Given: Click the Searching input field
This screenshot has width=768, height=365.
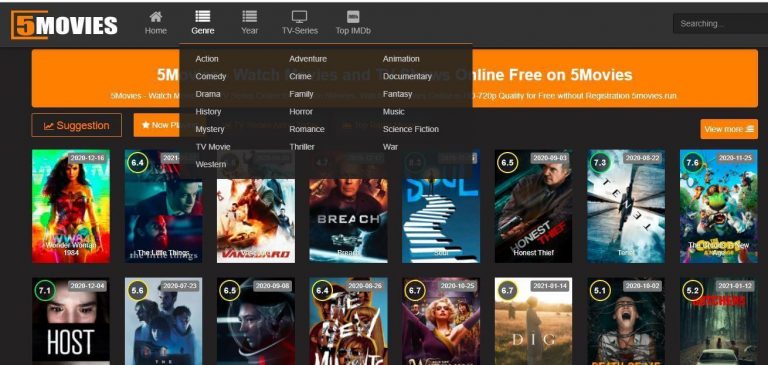Looking at the screenshot, I should pyautogui.click(x=720, y=24).
